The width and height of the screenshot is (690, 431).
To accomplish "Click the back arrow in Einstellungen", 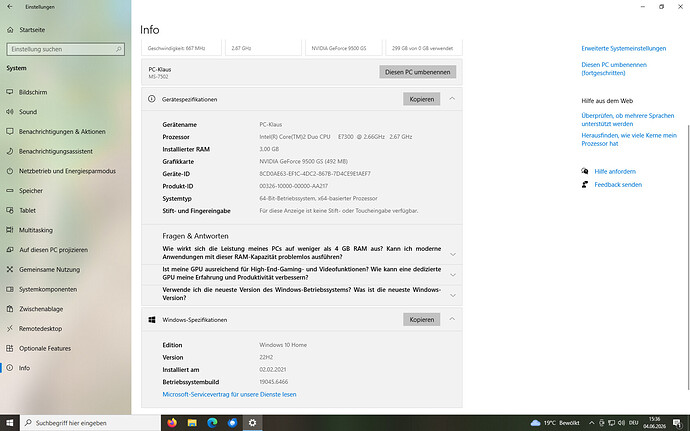I will tap(10, 7).
